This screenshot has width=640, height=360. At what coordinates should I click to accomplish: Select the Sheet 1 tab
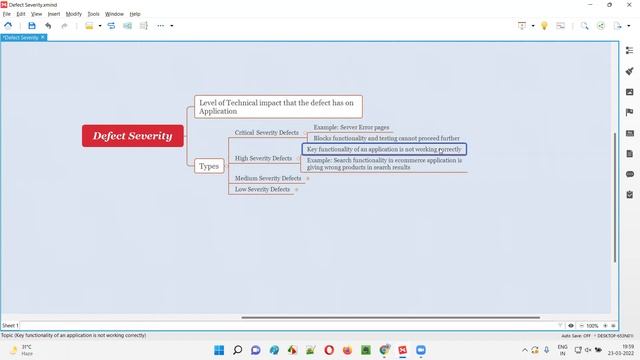pyautogui.click(x=10, y=326)
